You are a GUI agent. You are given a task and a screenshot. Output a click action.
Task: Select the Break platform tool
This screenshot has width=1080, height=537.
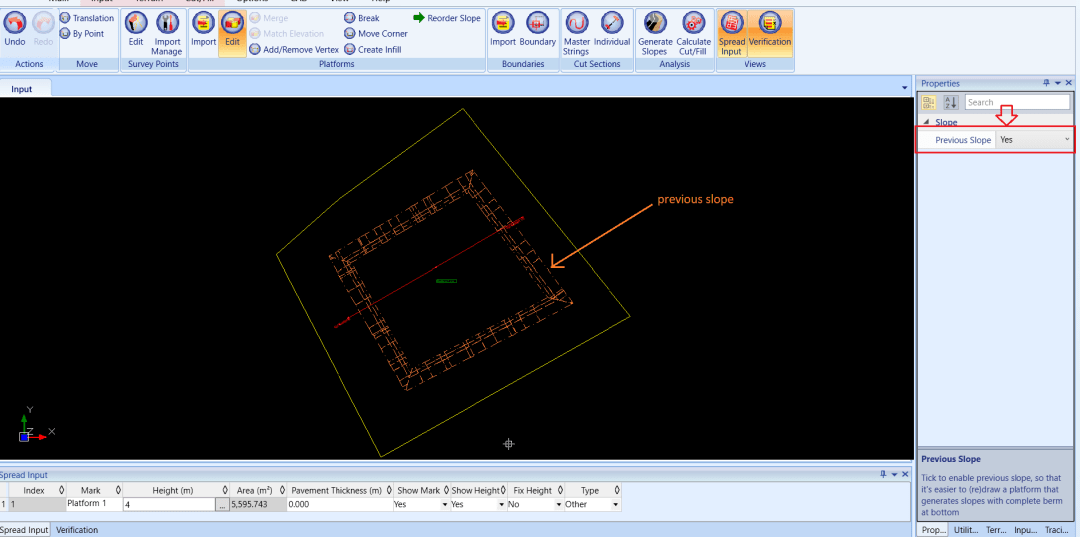362,19
